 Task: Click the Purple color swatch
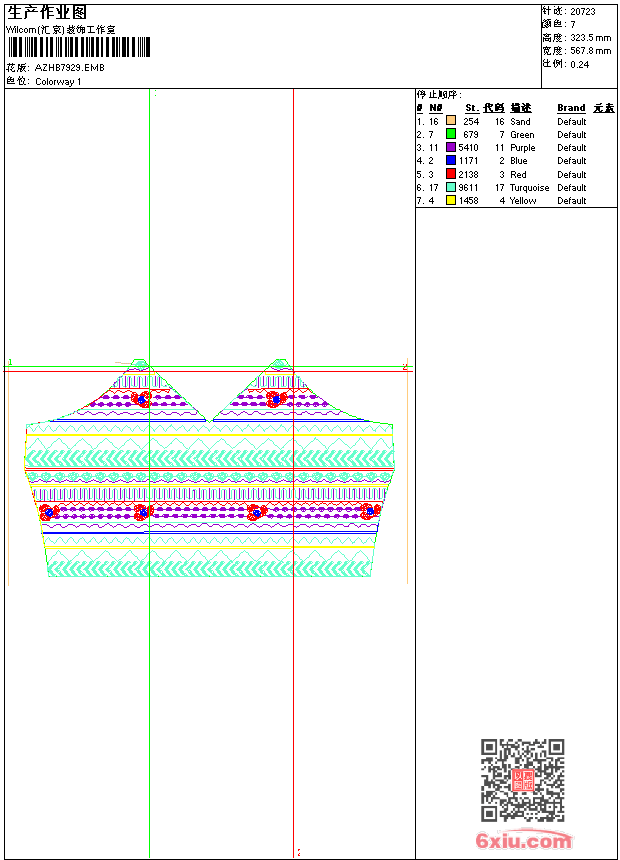450,147
